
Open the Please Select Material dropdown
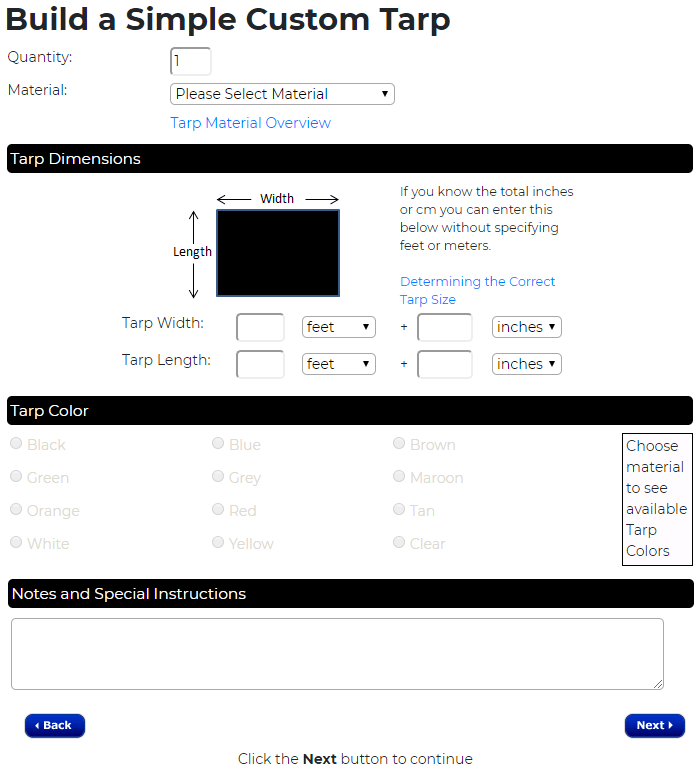[282, 94]
